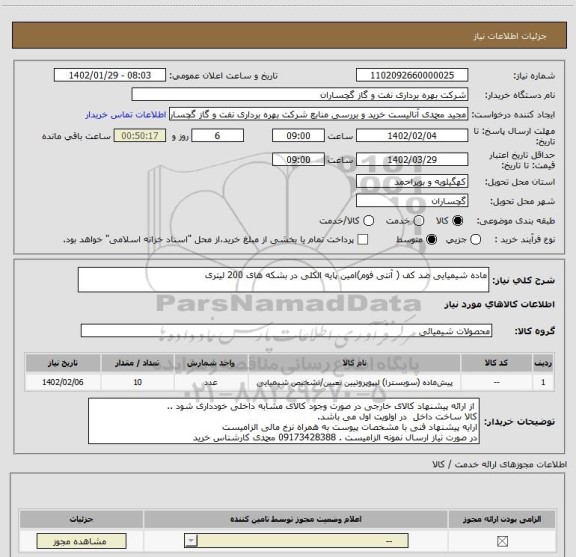Image resolution: width=576 pixels, height=557 pixels.
Task: Click the جزئیات اطلاعات نیاز title bar
Action: (289, 36)
